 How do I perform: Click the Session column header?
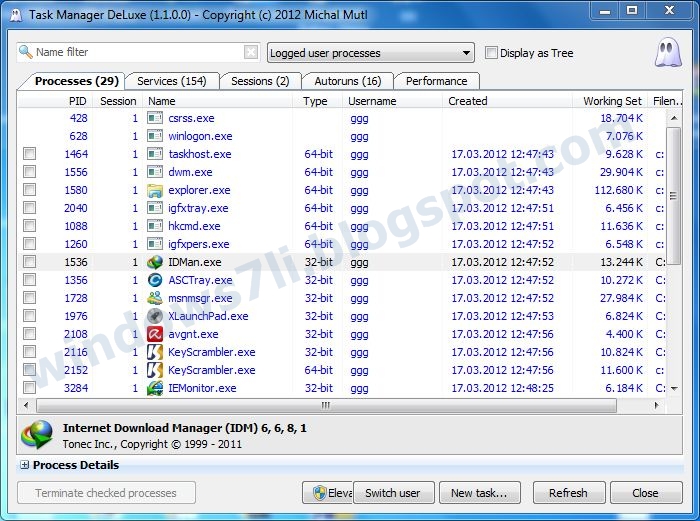tap(118, 101)
